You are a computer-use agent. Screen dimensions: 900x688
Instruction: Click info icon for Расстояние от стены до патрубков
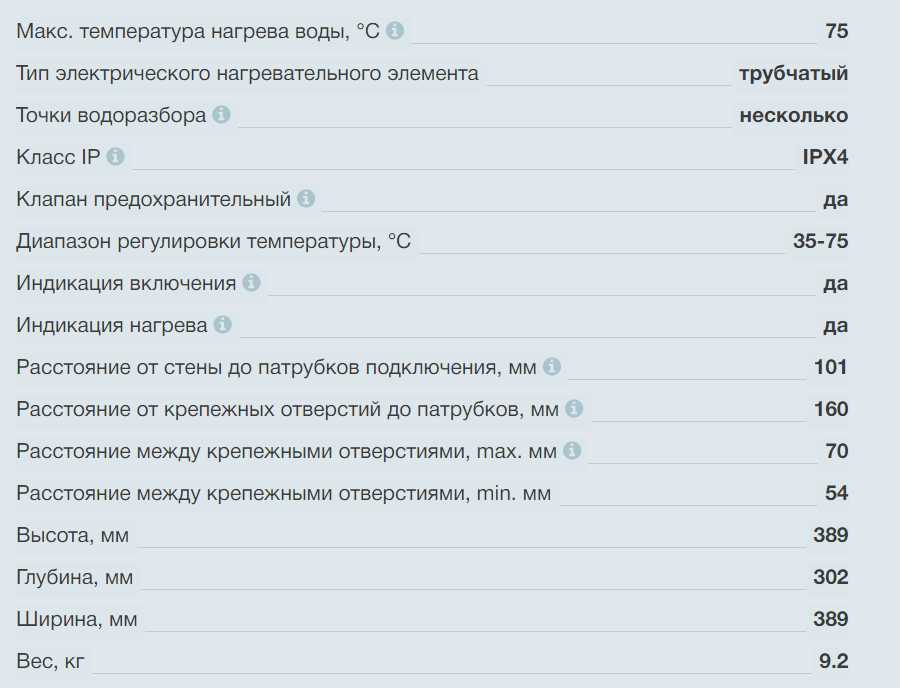[x=551, y=367]
